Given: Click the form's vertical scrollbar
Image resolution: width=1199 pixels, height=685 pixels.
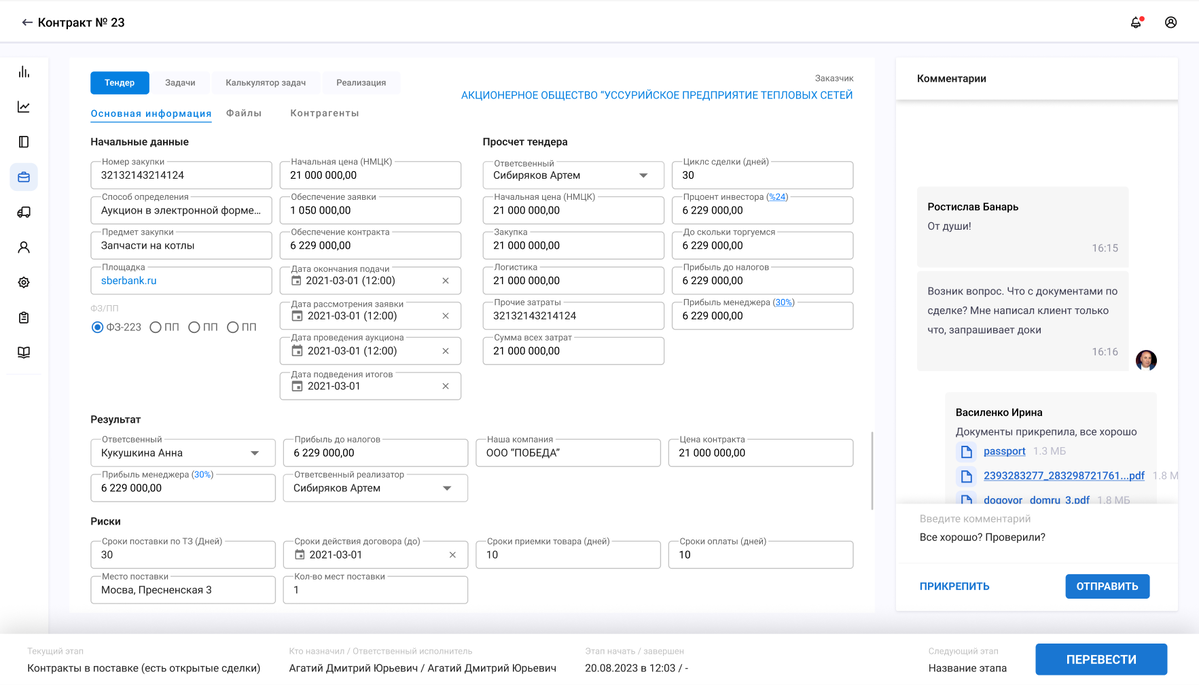Looking at the screenshot, I should tap(872, 471).
